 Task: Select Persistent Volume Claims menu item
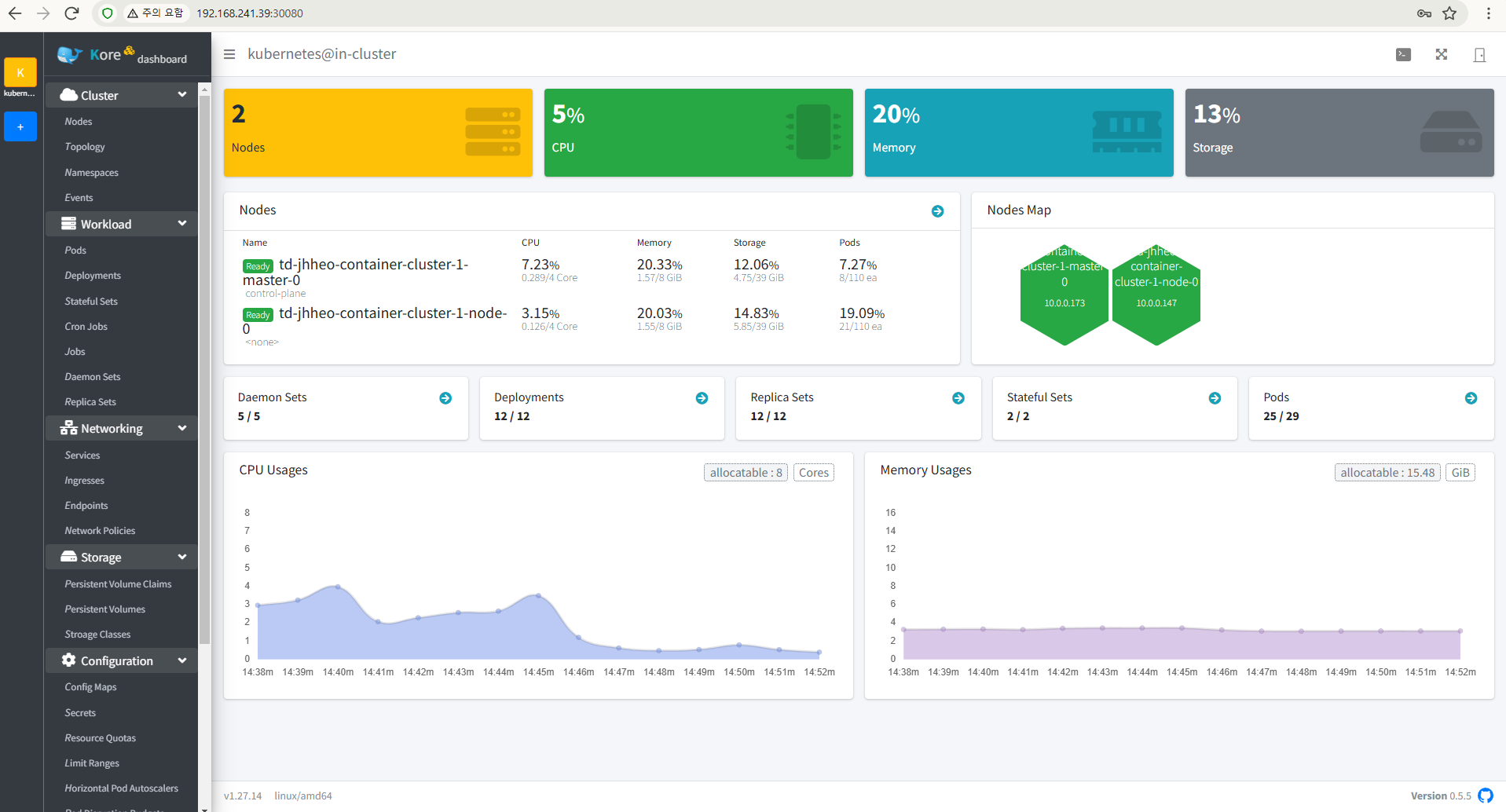[x=118, y=583]
